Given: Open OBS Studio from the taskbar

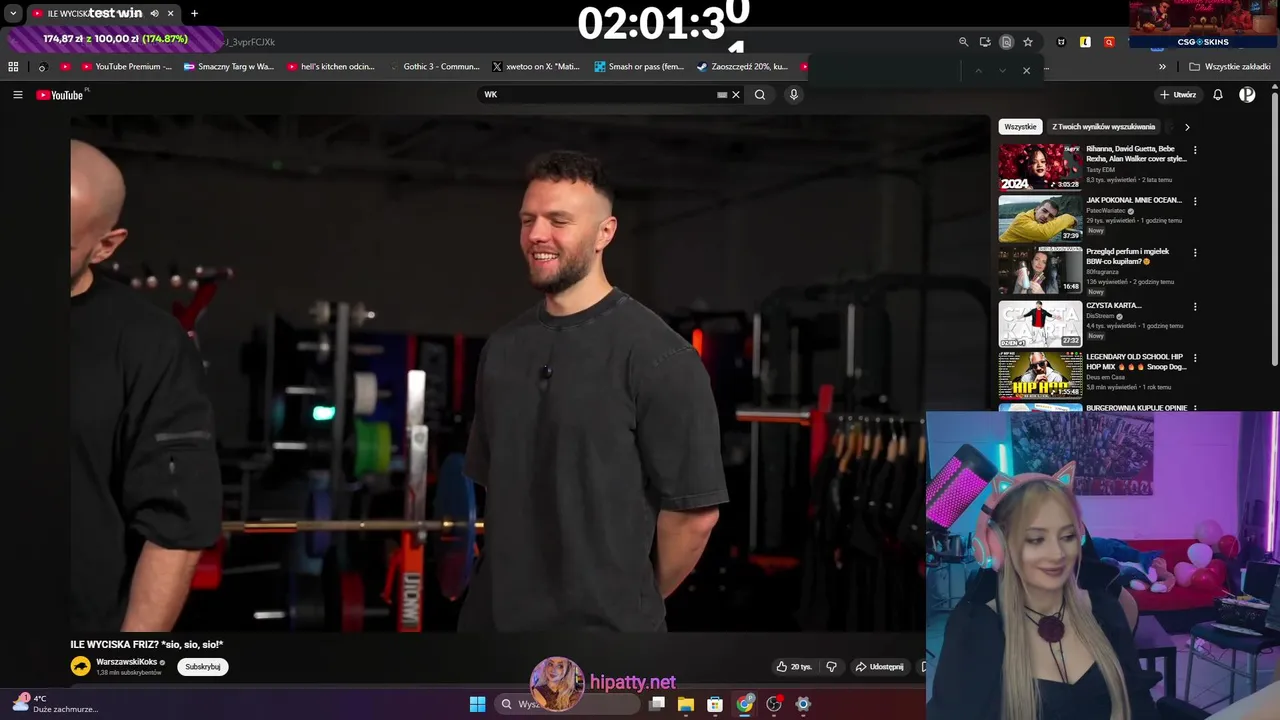Looking at the screenshot, I should (773, 704).
